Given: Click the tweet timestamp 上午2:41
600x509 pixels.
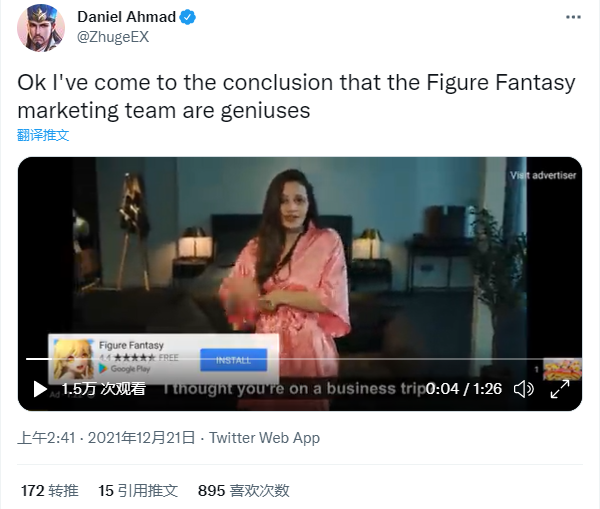Looking at the screenshot, I should click(x=46, y=438).
